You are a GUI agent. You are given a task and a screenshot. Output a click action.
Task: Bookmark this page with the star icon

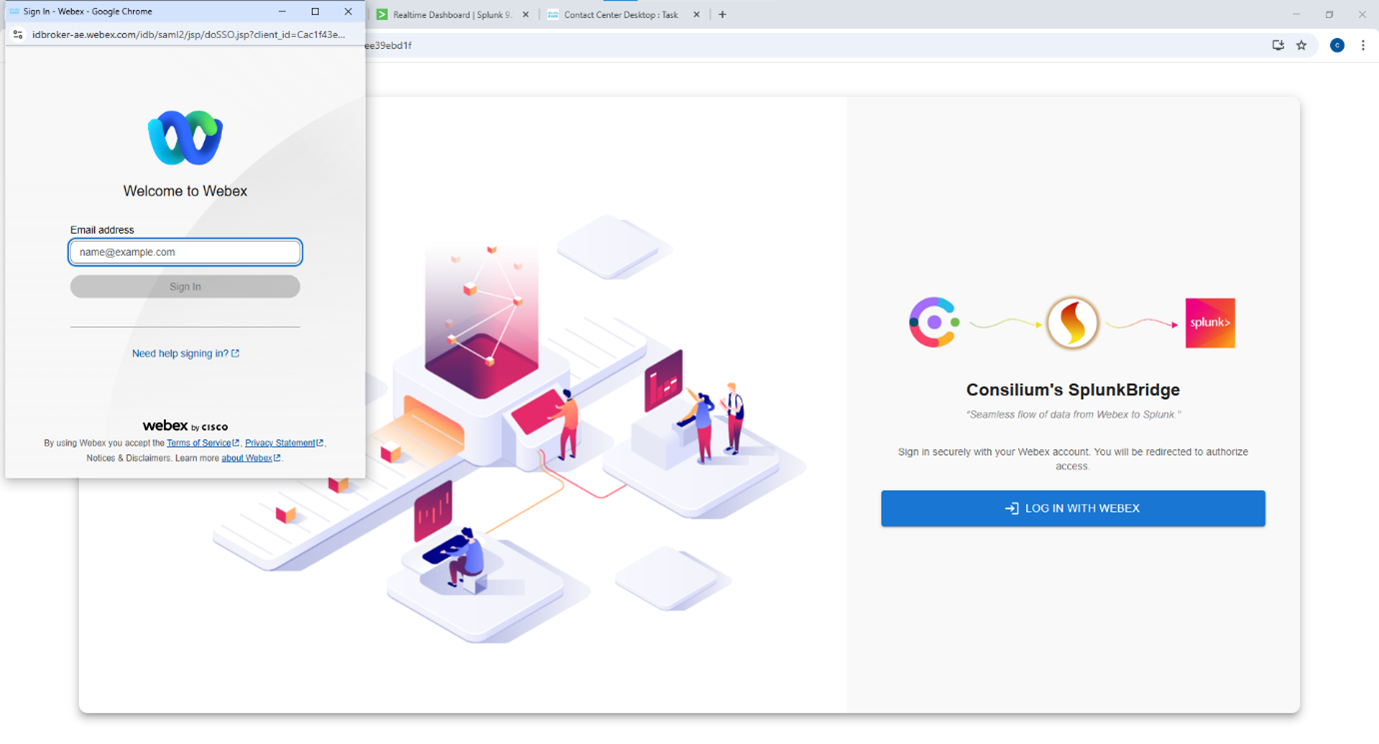coord(1301,45)
